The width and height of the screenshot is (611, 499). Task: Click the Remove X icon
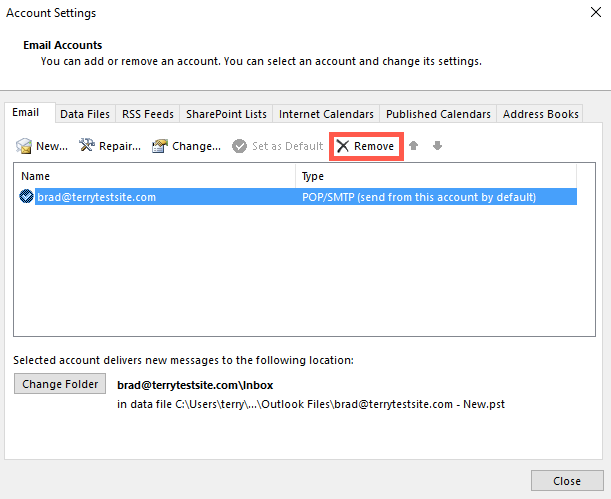tap(343, 146)
